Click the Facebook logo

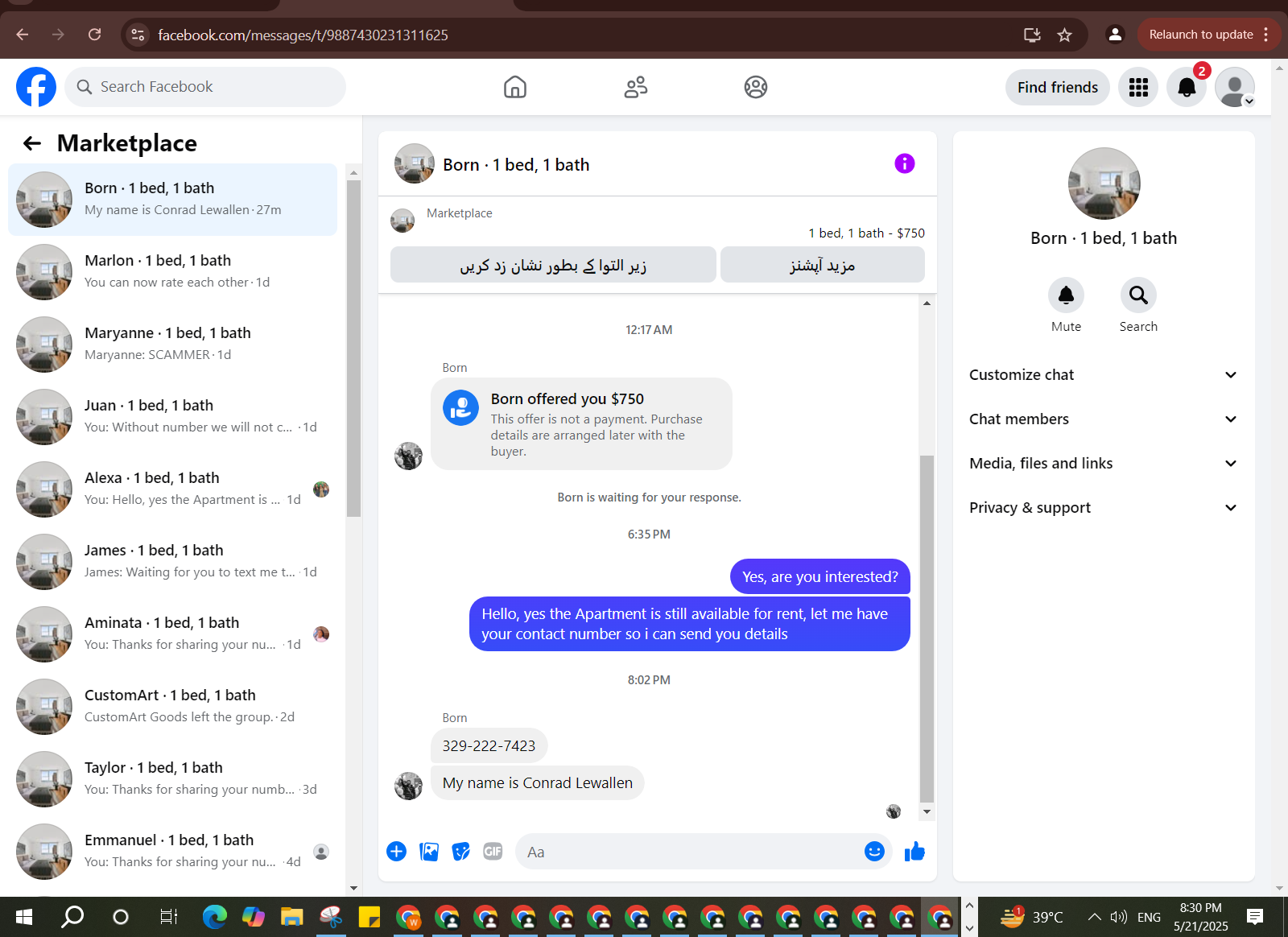pos(36,87)
